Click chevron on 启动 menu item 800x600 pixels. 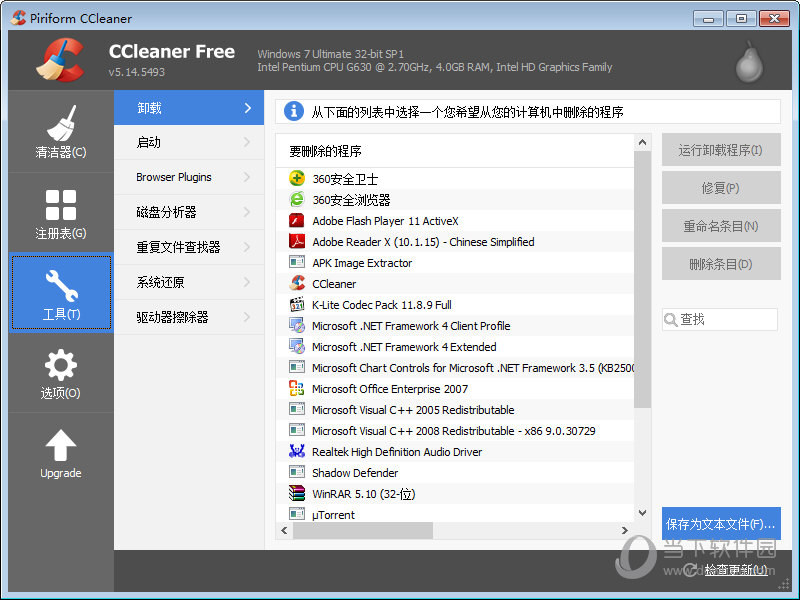[x=247, y=142]
